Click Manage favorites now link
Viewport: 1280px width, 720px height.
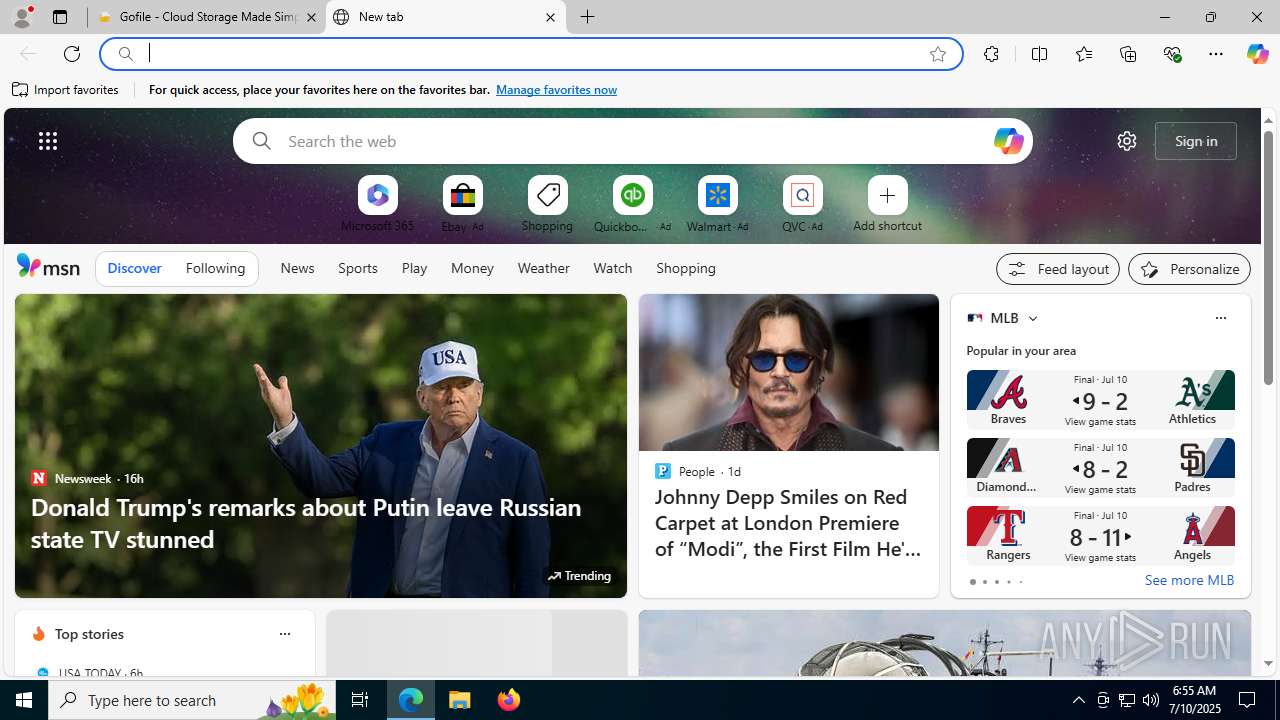click(556, 90)
